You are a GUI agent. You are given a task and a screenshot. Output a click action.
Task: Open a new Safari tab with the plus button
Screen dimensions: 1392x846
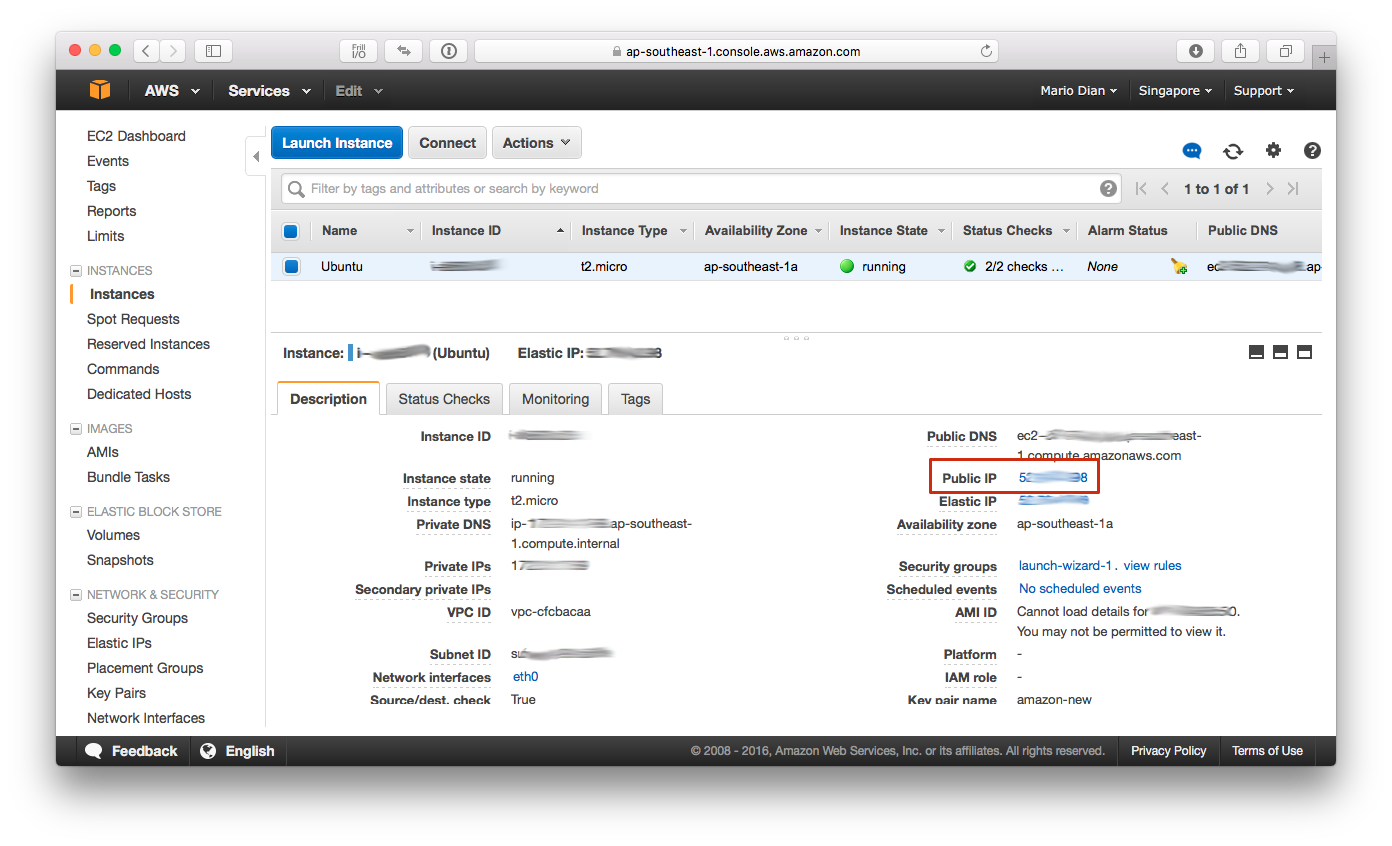pos(1324,58)
